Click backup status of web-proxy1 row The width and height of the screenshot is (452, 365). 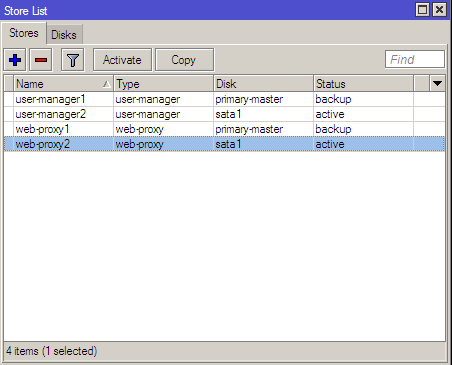point(333,129)
